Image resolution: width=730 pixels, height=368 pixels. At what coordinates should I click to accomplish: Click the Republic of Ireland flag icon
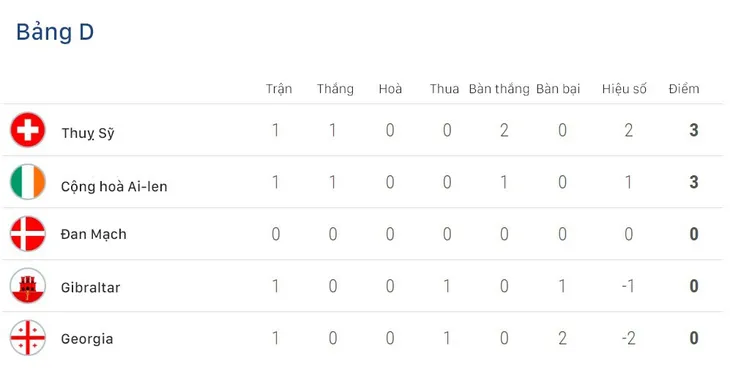click(x=28, y=182)
